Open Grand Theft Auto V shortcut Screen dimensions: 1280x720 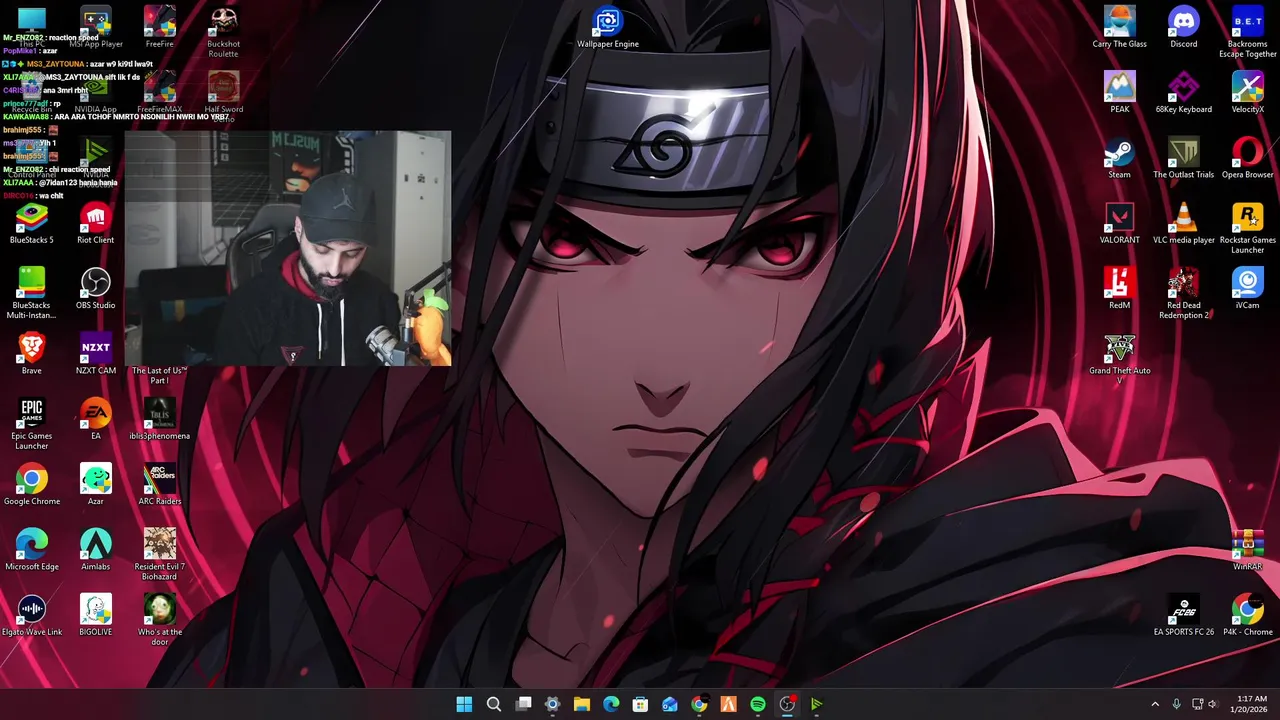1119,359
